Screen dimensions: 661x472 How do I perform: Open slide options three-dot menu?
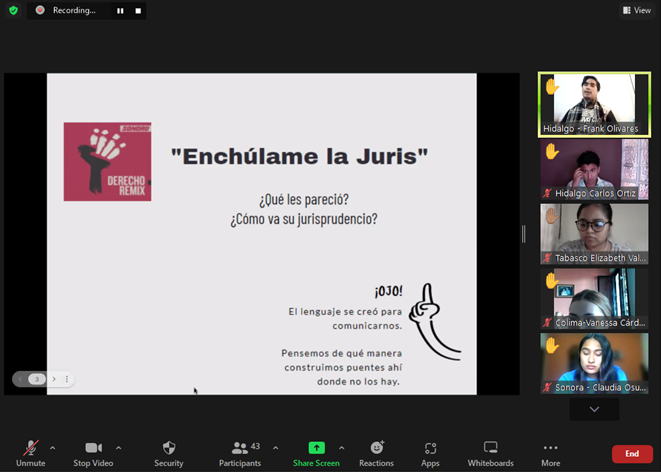pyautogui.click(x=67, y=379)
